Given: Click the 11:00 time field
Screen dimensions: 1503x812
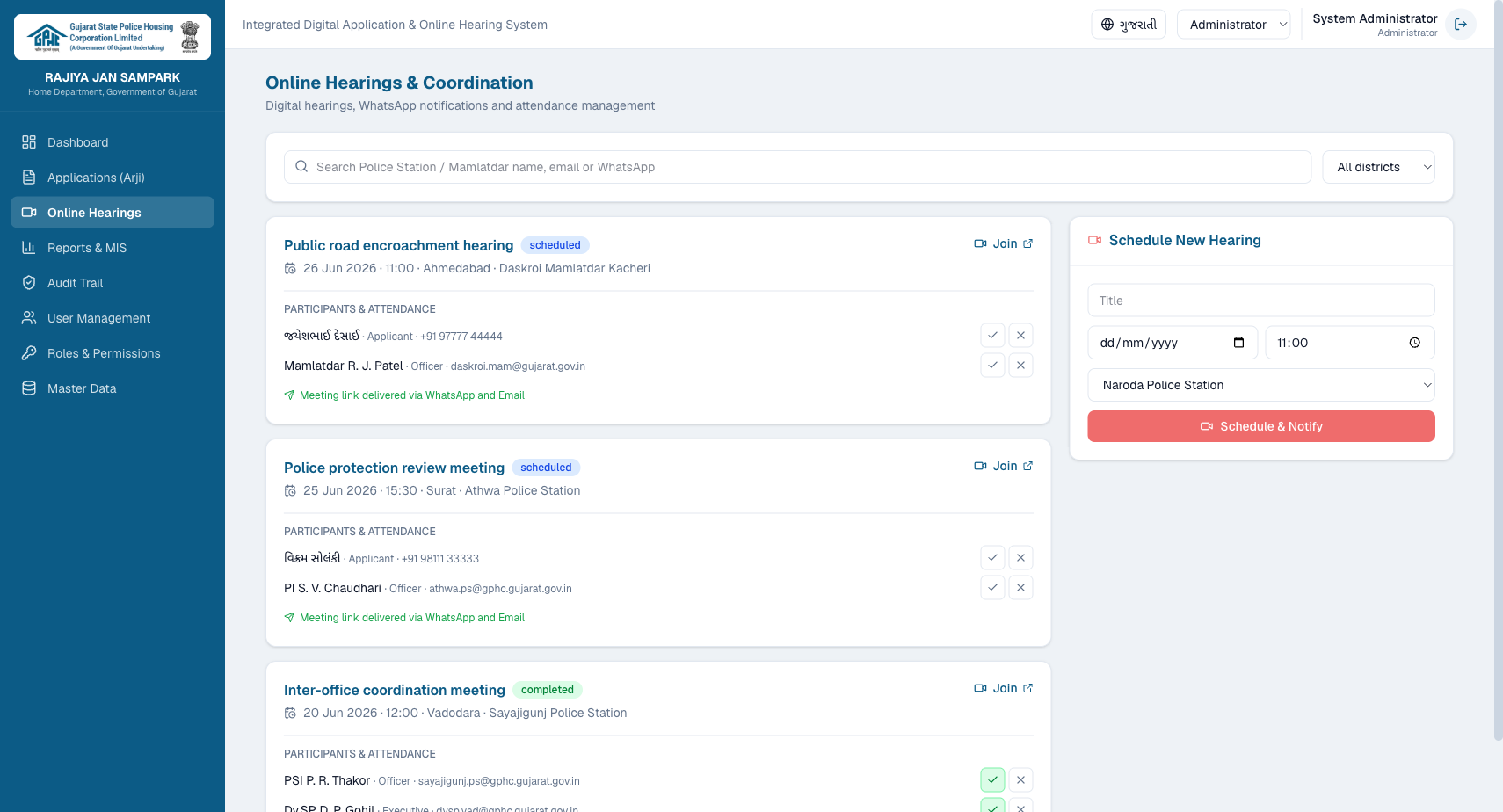Looking at the screenshot, I should click(x=1350, y=343).
